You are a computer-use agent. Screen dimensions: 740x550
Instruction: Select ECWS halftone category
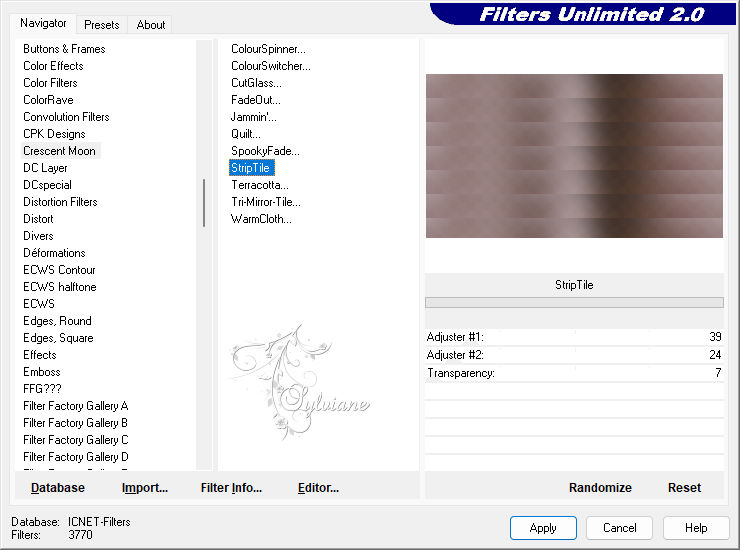click(x=60, y=287)
